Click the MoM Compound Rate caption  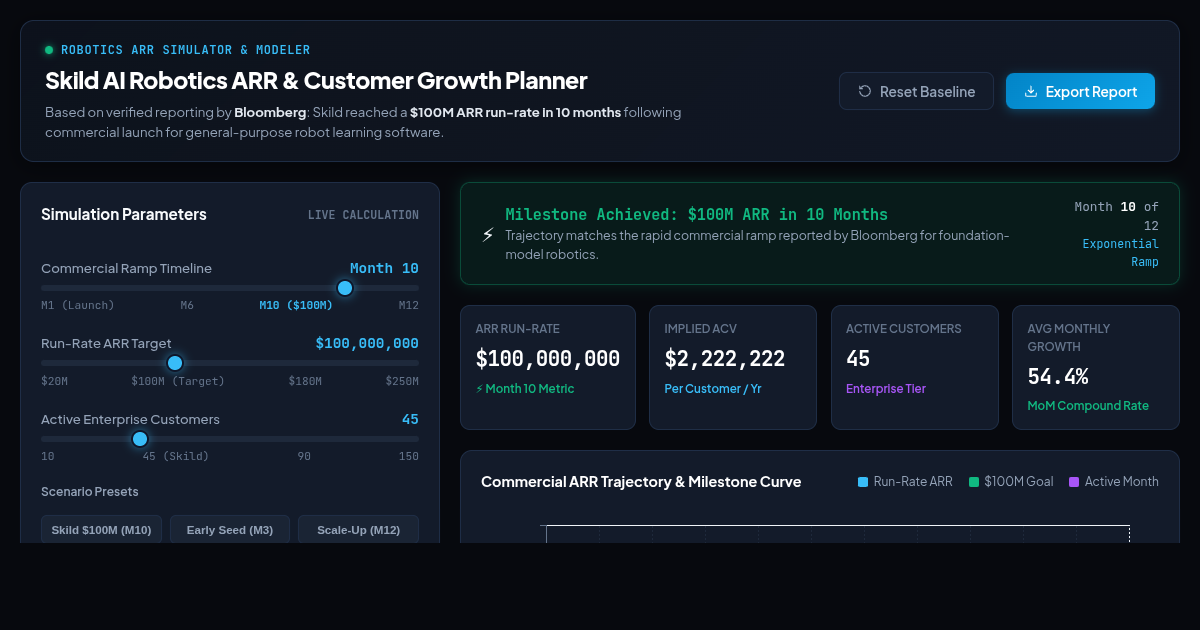click(x=1088, y=406)
